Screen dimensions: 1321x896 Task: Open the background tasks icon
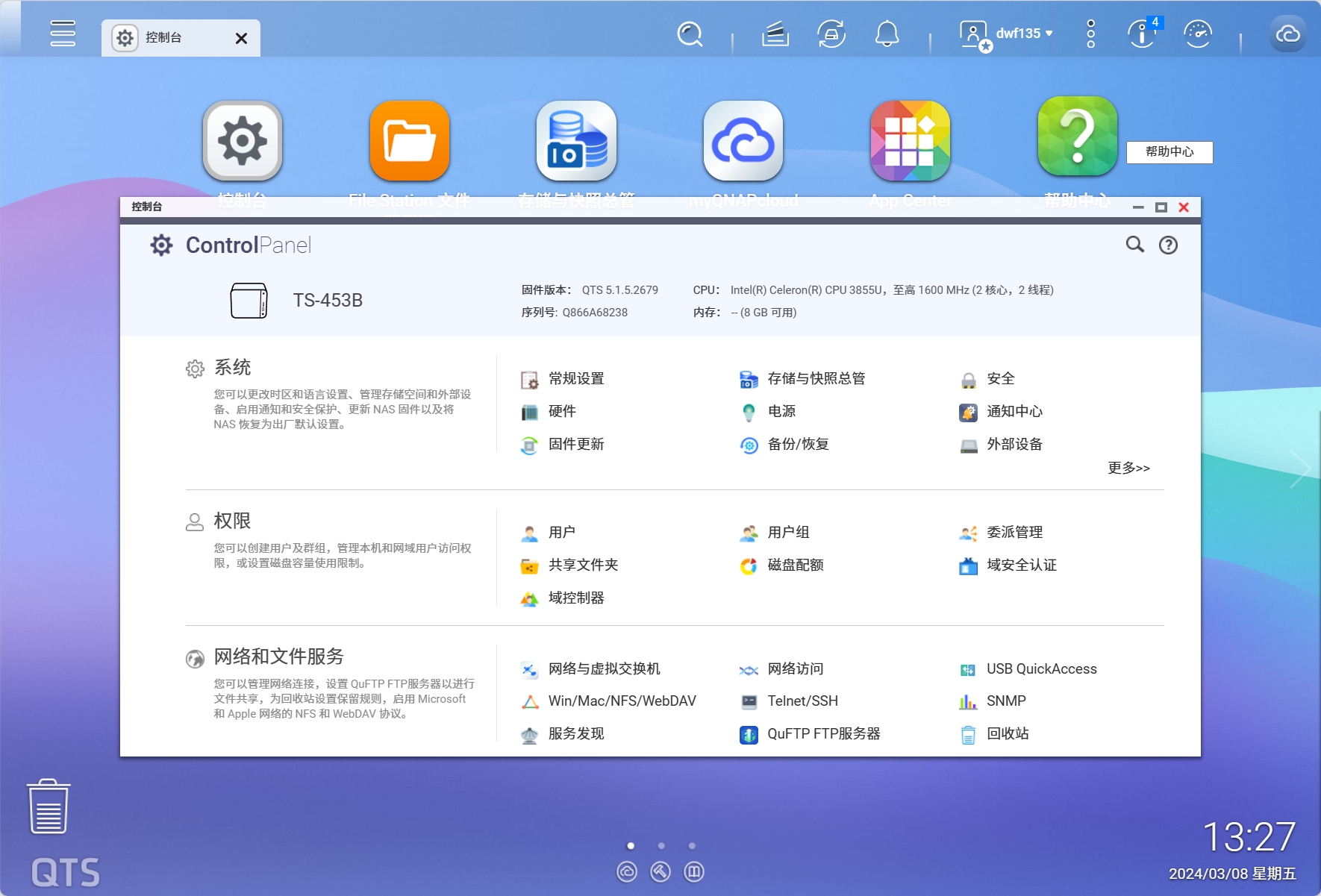(x=775, y=34)
